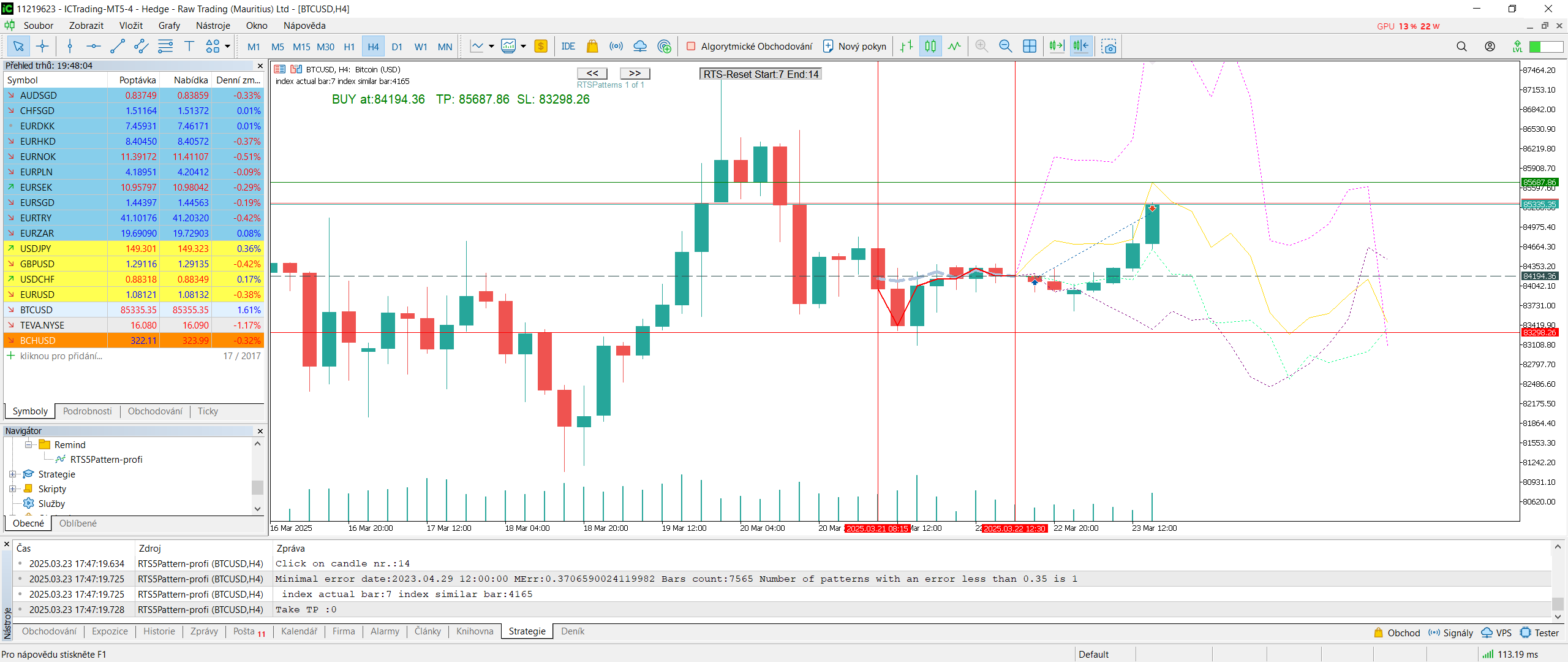Switch timeframe to MN
The width and height of the screenshot is (1568, 662).
pyautogui.click(x=445, y=47)
